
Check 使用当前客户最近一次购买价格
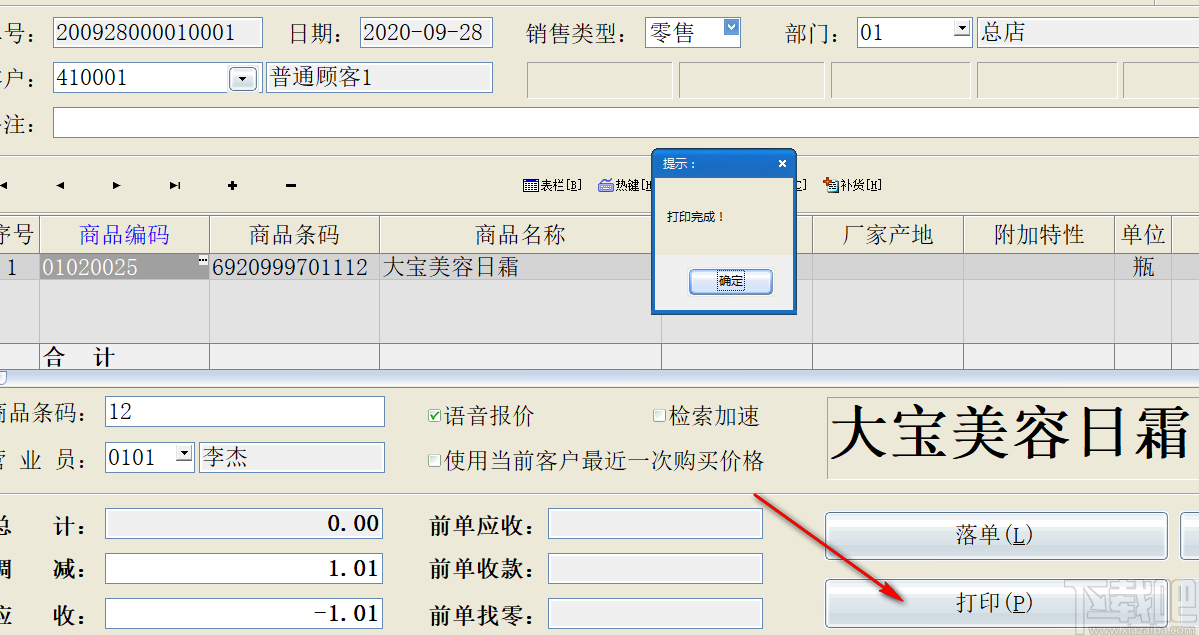click(x=433, y=460)
